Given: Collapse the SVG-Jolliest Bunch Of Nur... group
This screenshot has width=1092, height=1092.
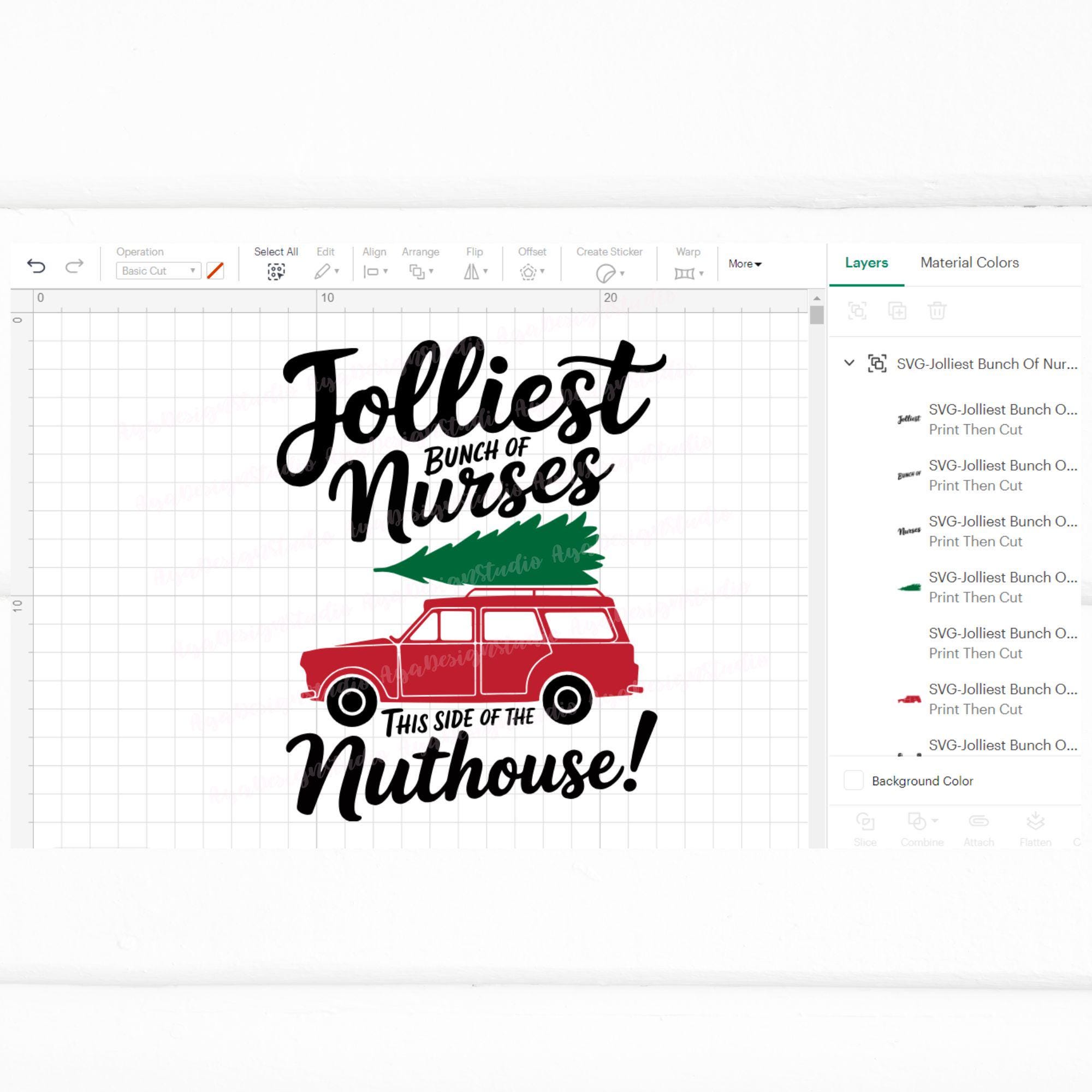Looking at the screenshot, I should (x=849, y=363).
